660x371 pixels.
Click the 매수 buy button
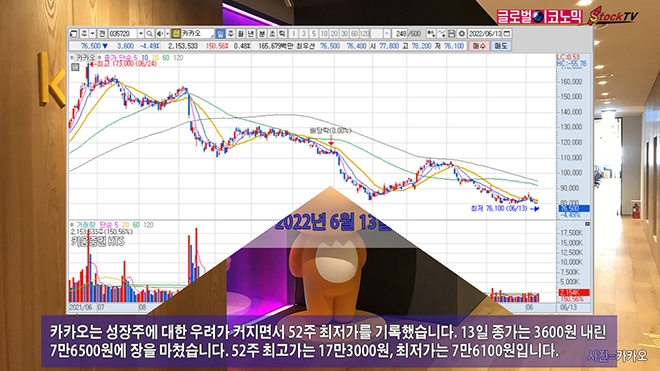coord(479,46)
